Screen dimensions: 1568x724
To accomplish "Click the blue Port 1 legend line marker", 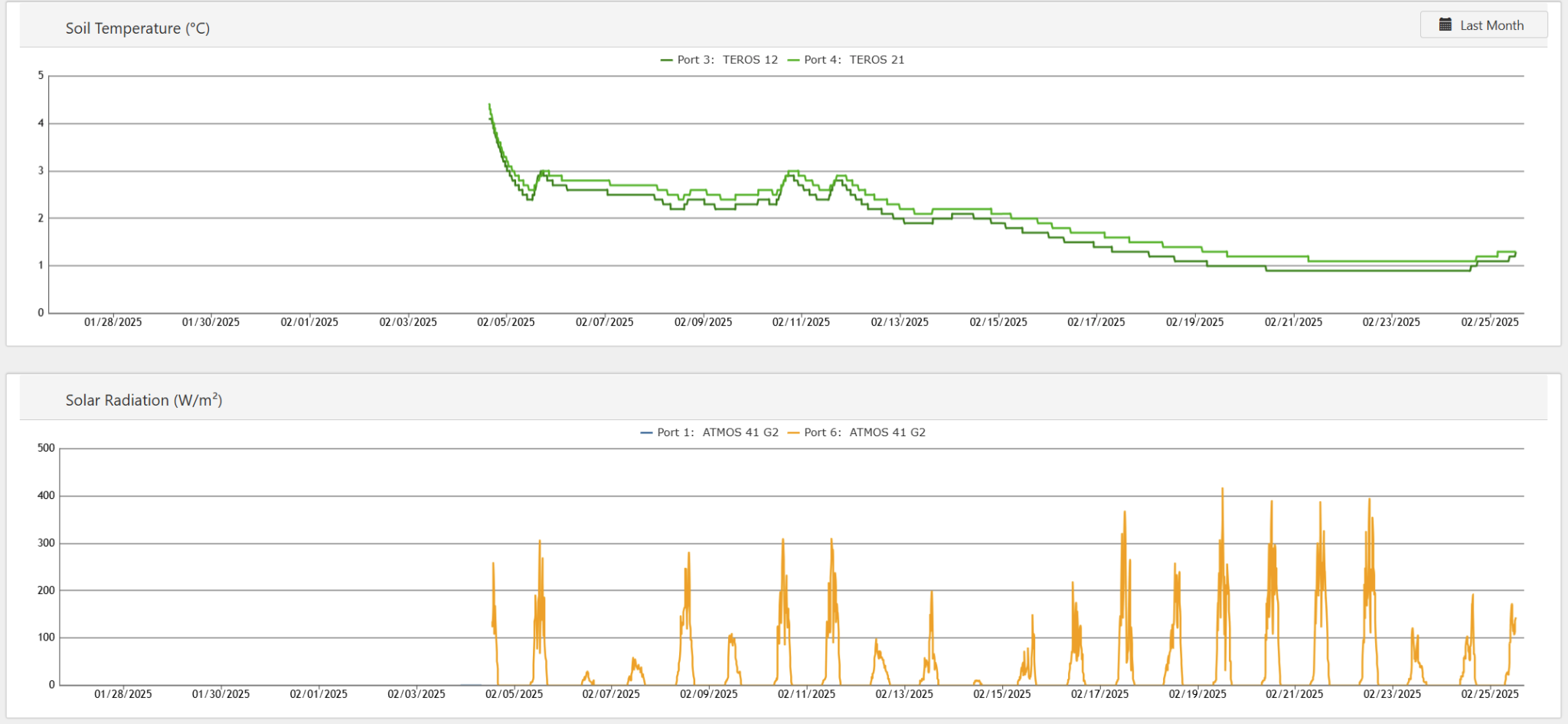I will (x=646, y=433).
